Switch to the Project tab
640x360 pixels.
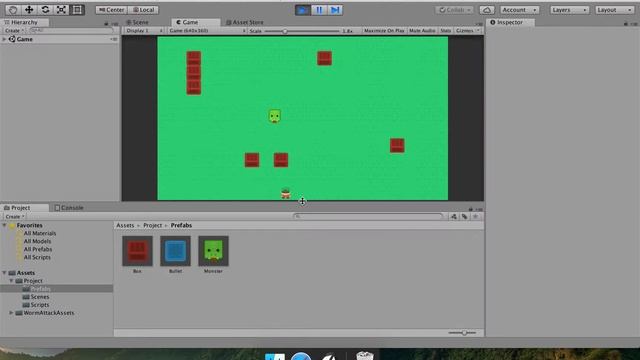pos(17,208)
